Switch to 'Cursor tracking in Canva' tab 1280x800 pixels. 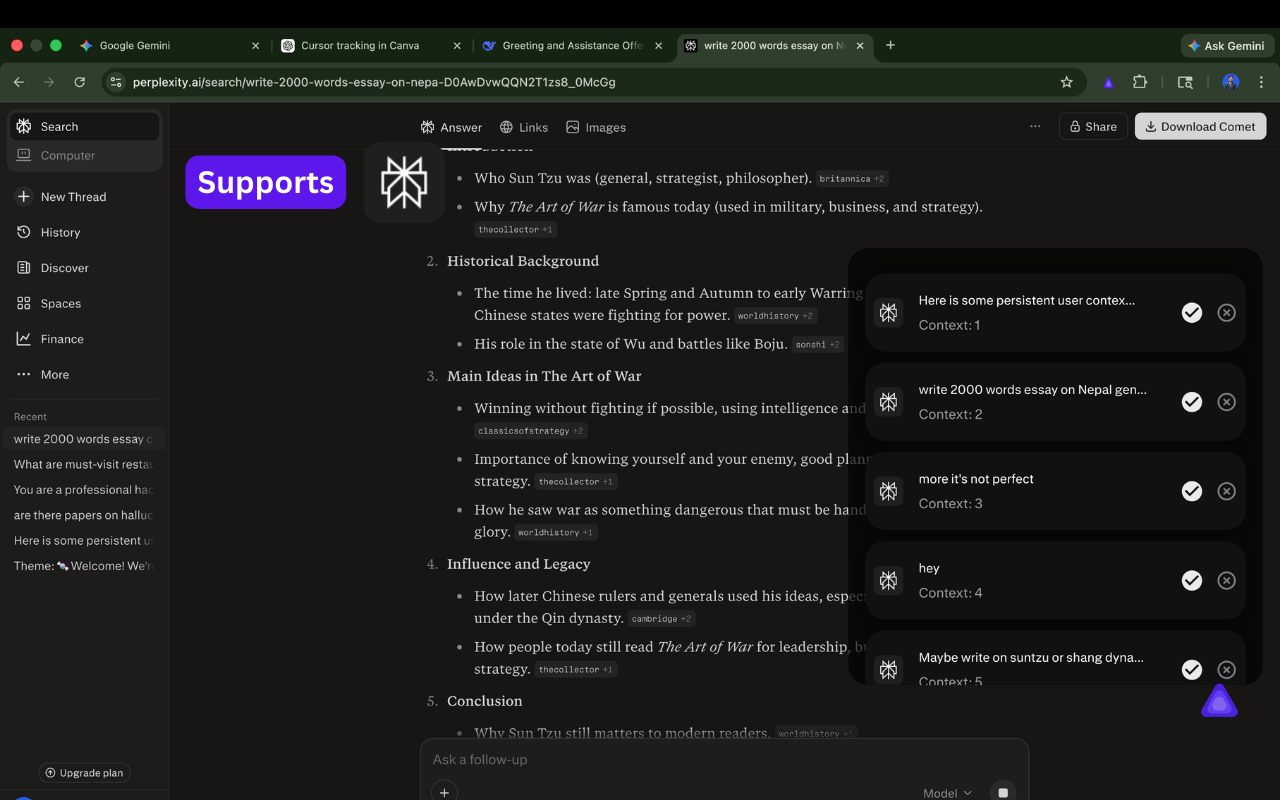(x=370, y=45)
